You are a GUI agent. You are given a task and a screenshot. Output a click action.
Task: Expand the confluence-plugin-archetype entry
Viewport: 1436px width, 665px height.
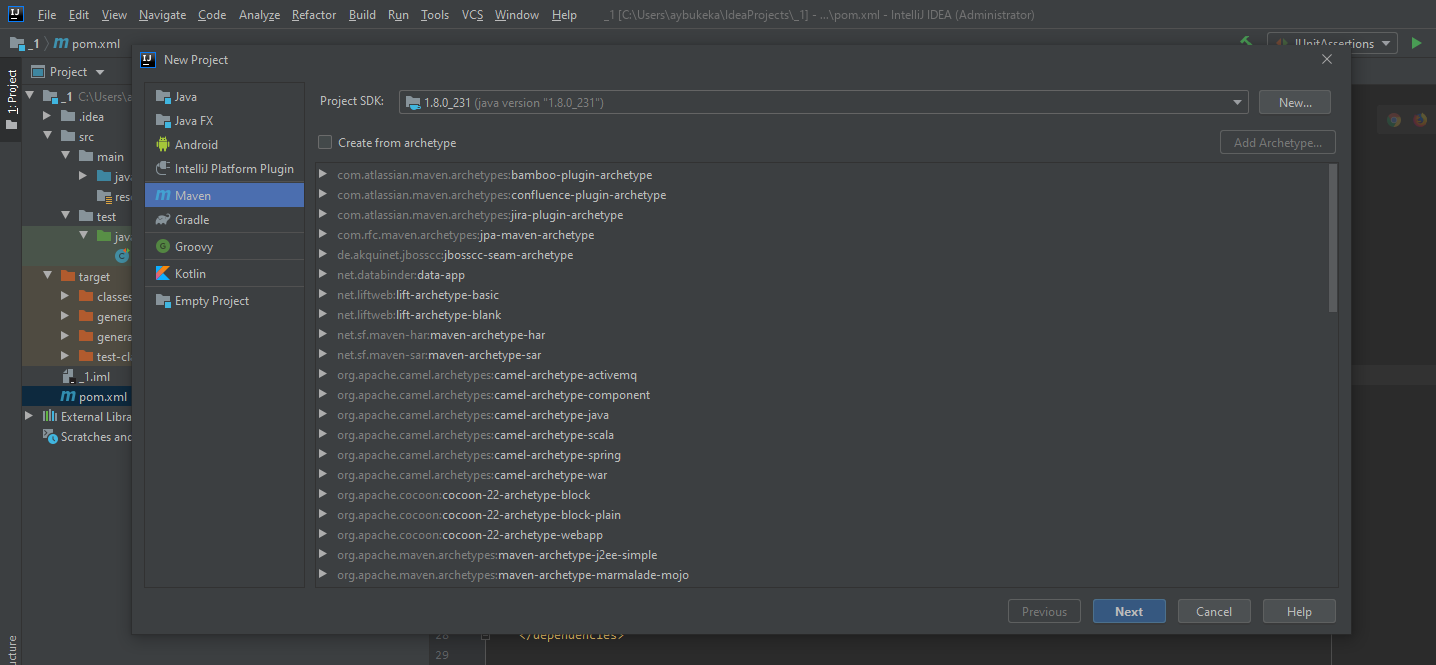pyautogui.click(x=323, y=195)
